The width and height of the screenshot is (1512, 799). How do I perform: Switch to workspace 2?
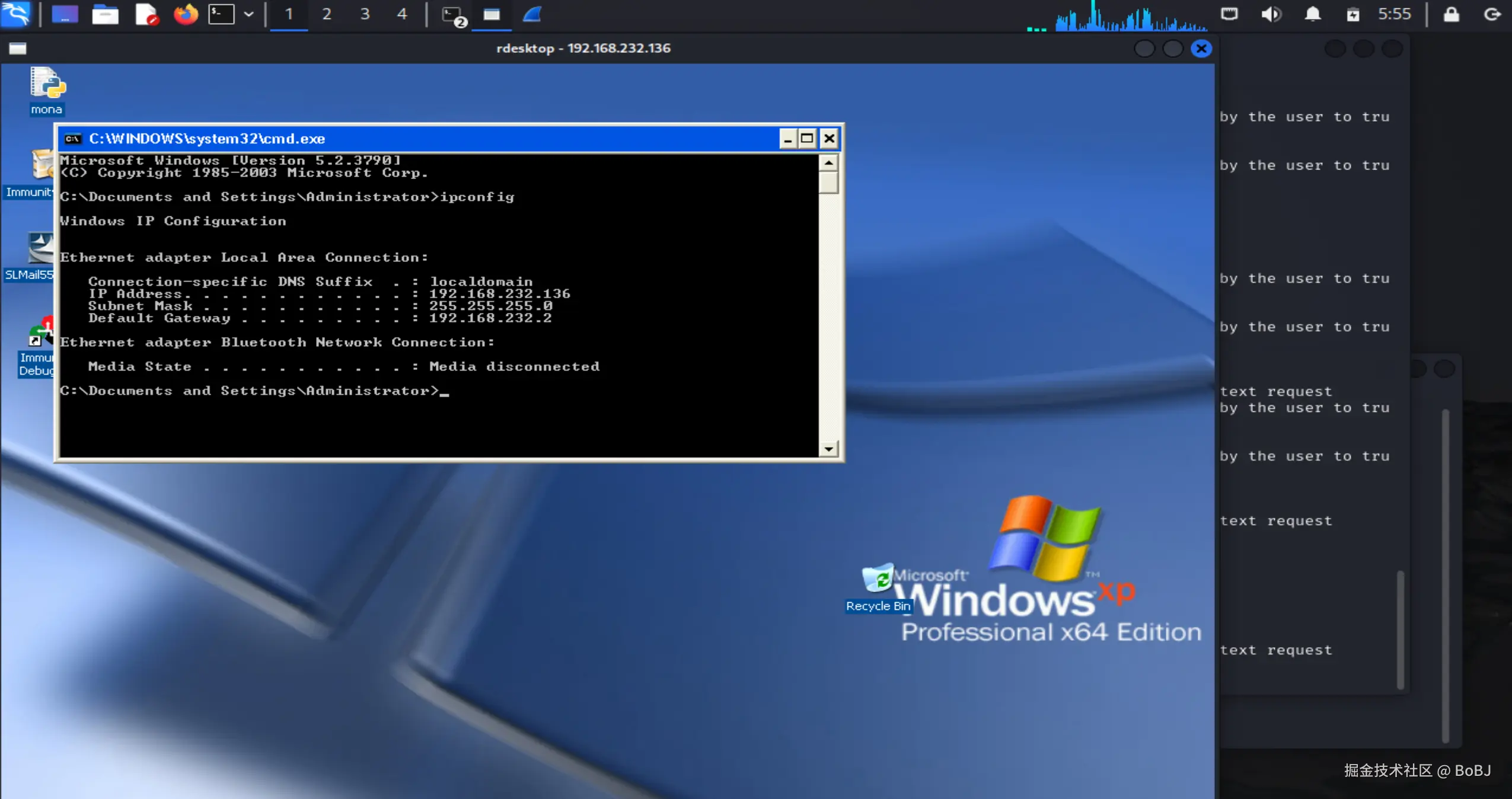[326, 14]
